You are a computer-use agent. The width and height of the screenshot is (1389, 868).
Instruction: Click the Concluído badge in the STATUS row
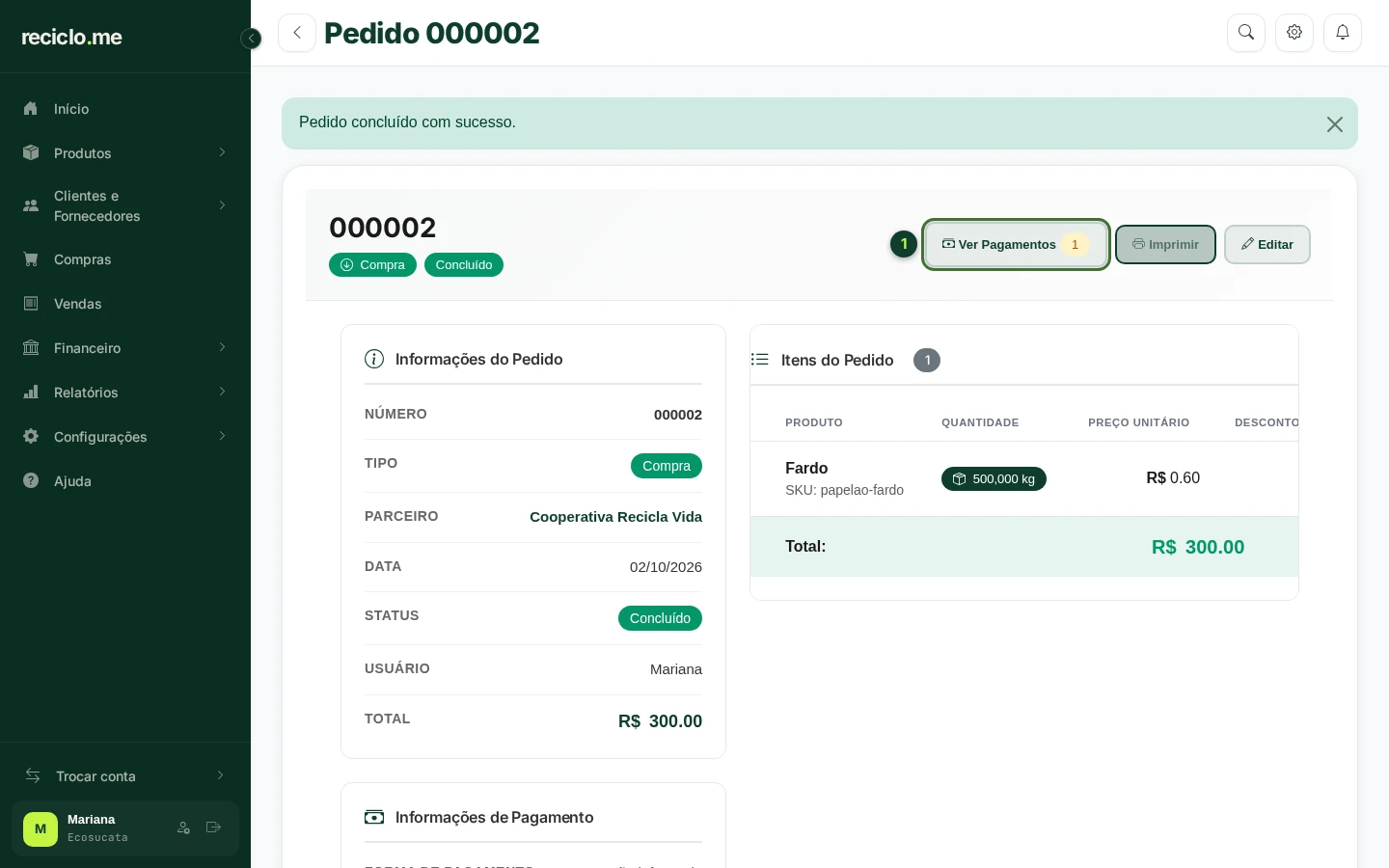click(x=660, y=618)
